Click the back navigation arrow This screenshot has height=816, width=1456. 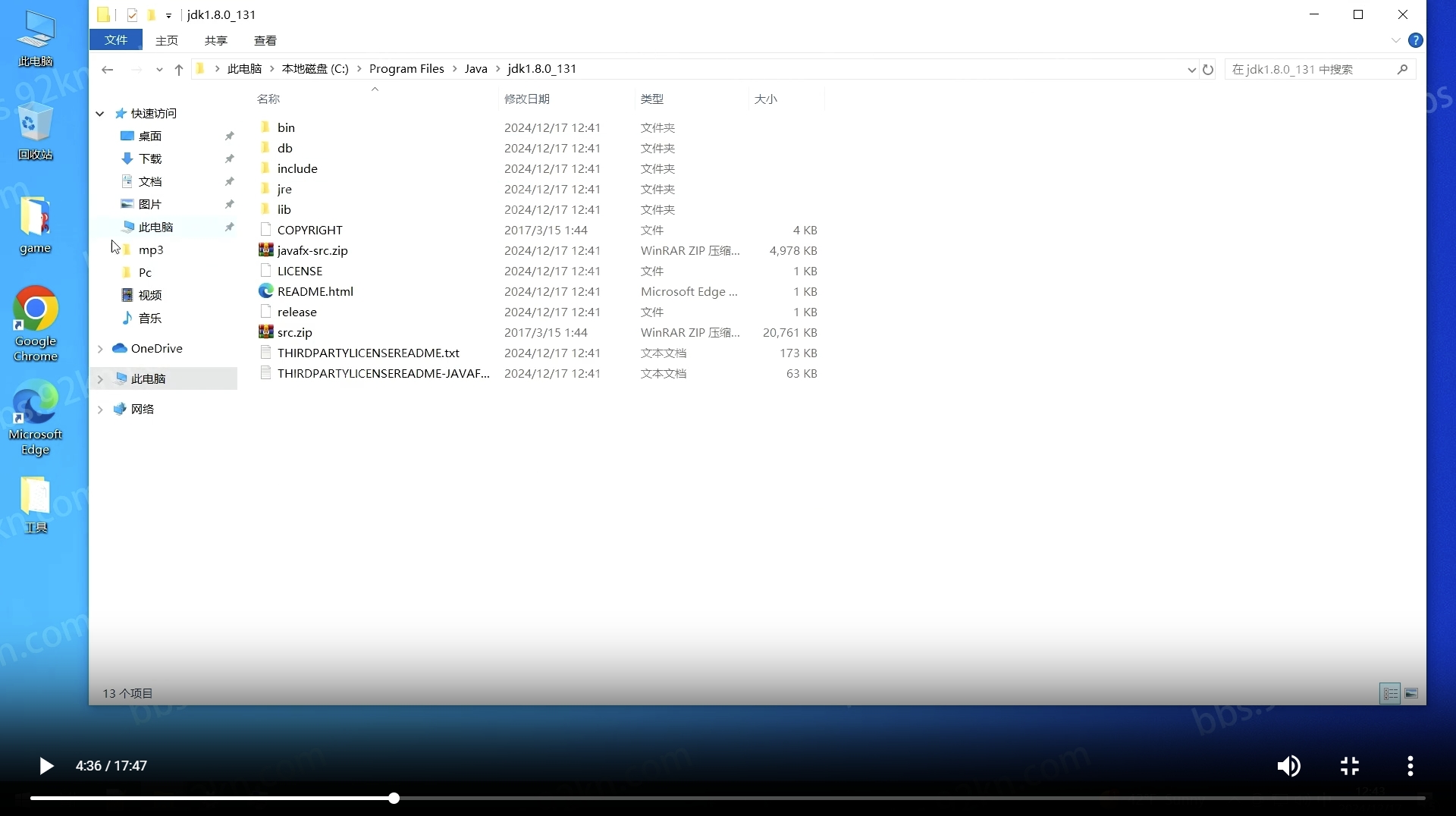107,70
